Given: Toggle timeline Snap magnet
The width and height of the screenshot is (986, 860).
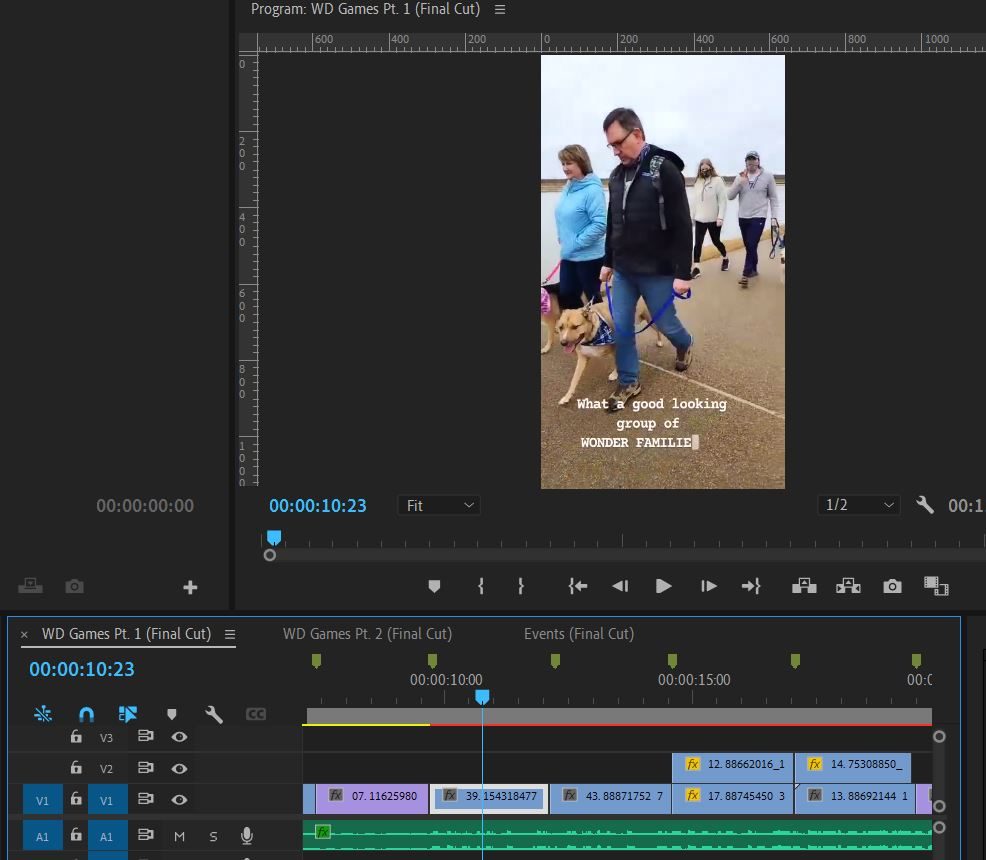Looking at the screenshot, I should click(86, 714).
